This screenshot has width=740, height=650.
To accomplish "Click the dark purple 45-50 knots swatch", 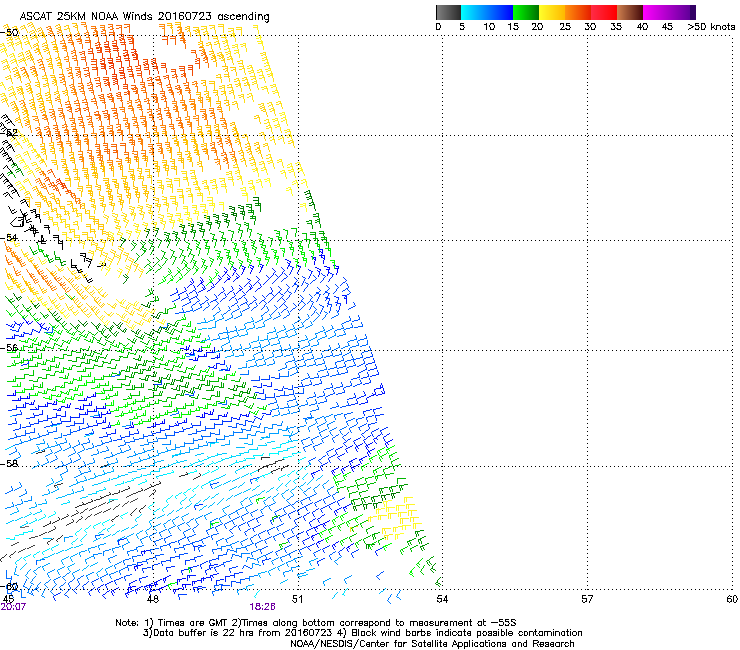I will point(682,12).
